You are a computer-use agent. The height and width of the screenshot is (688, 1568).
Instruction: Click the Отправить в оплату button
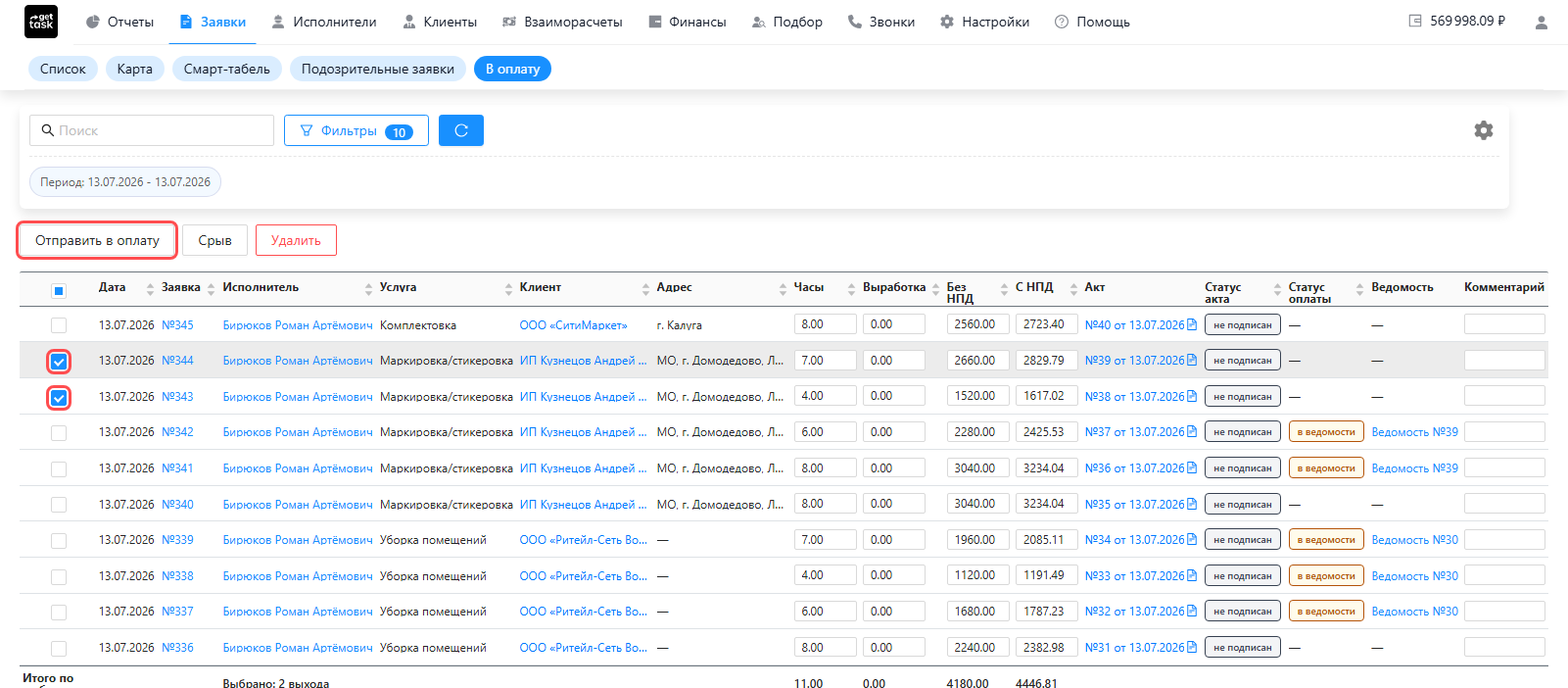(x=97, y=240)
